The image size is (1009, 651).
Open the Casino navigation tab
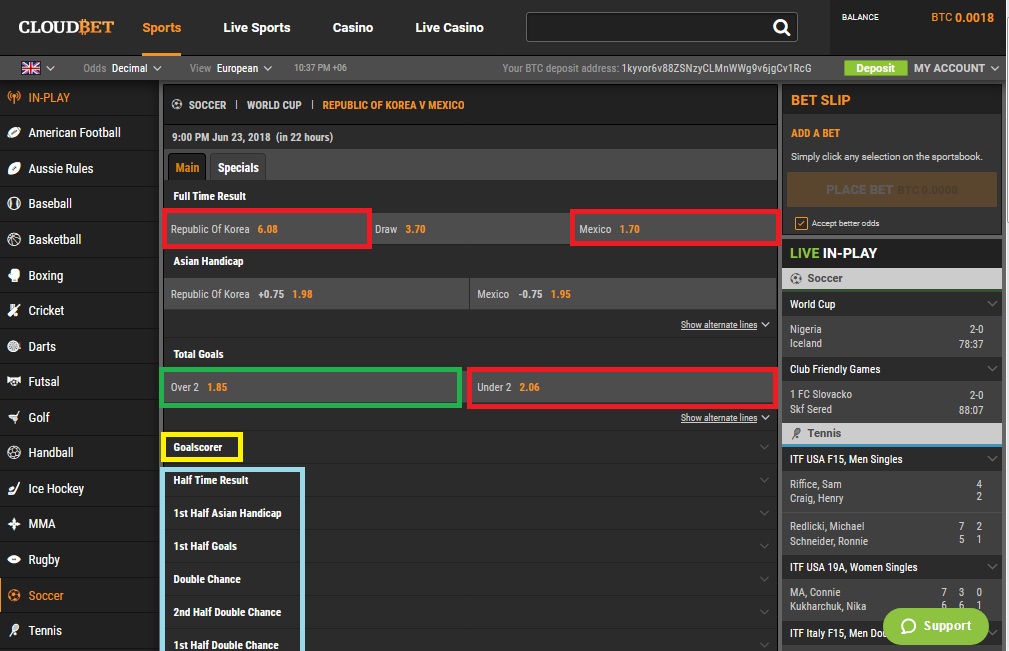coord(353,28)
